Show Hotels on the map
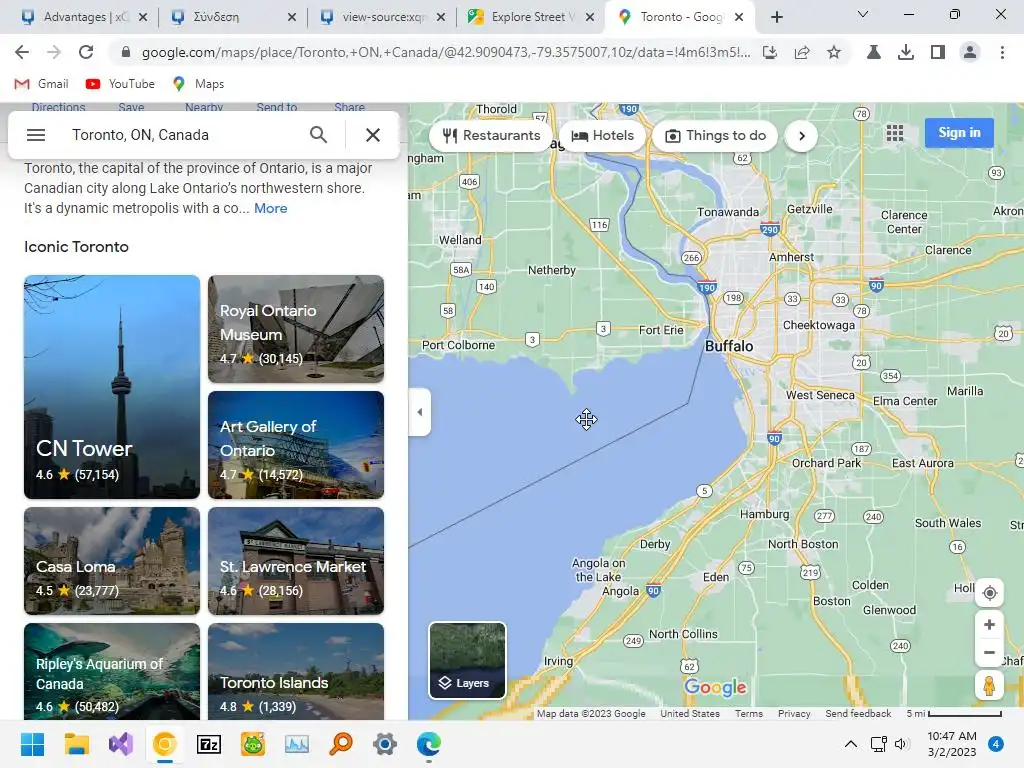 [x=602, y=136]
